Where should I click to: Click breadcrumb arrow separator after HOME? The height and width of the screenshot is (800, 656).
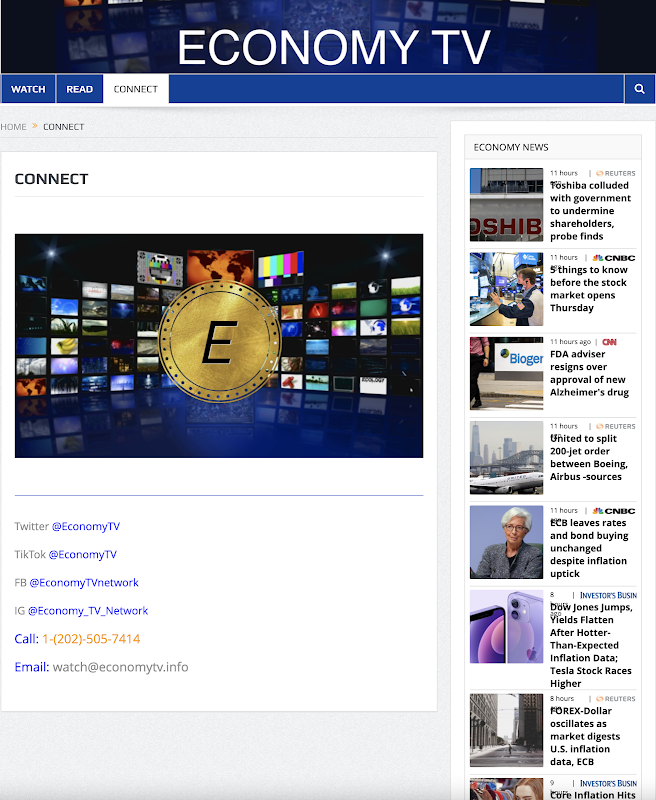pos(35,126)
